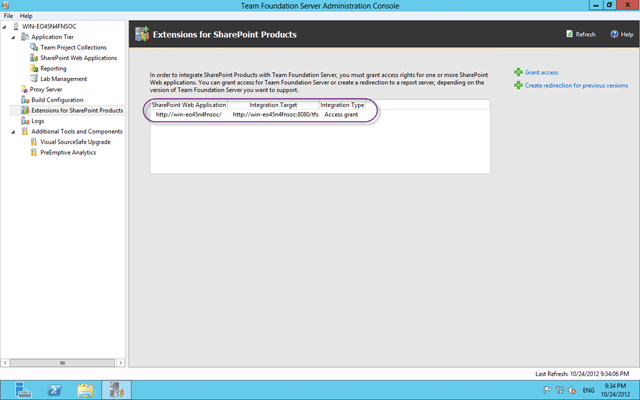Select Lab Management in the tree
Screen dimensions: 640x400
point(63,79)
